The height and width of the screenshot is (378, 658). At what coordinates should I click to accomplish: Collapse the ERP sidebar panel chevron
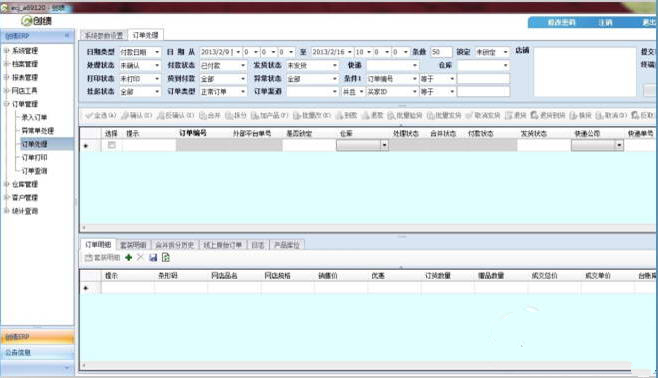67,36
